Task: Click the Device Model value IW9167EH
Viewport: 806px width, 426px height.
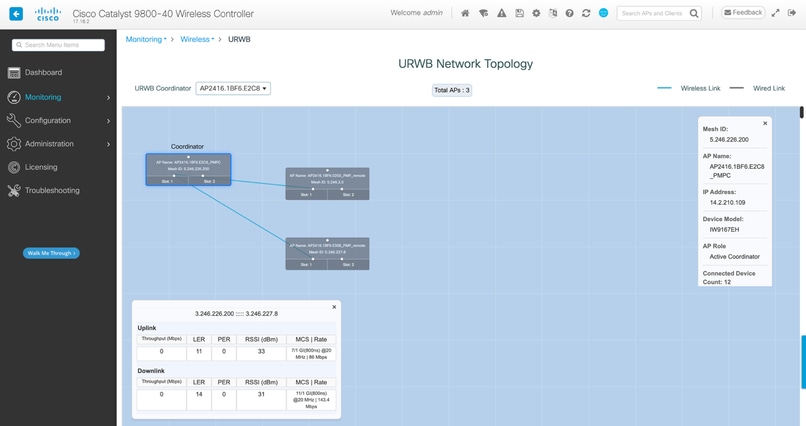Action: point(724,230)
